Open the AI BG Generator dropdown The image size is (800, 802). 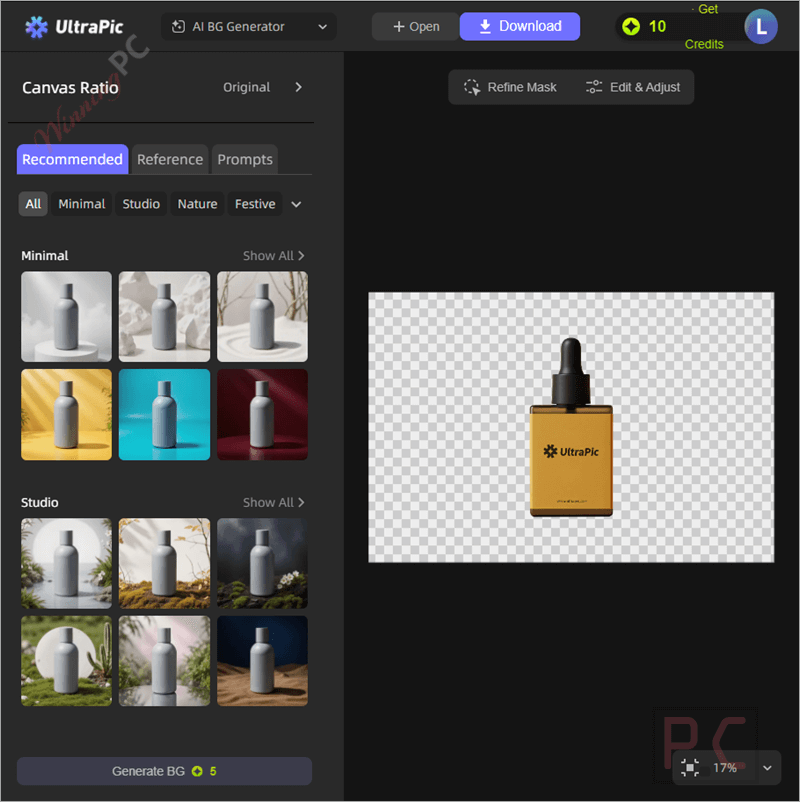click(249, 27)
